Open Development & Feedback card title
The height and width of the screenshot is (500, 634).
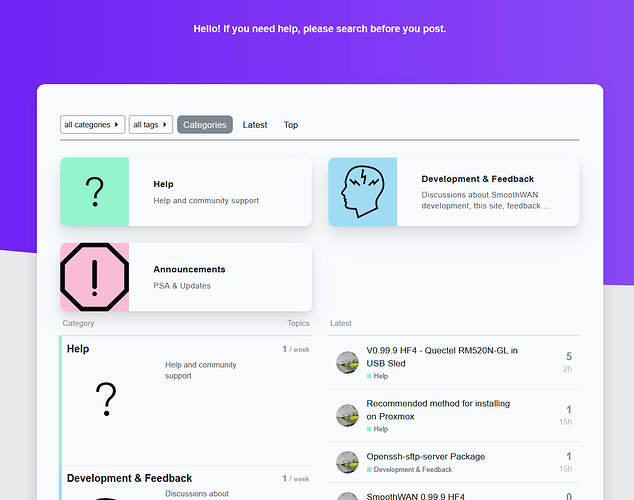click(x=478, y=179)
